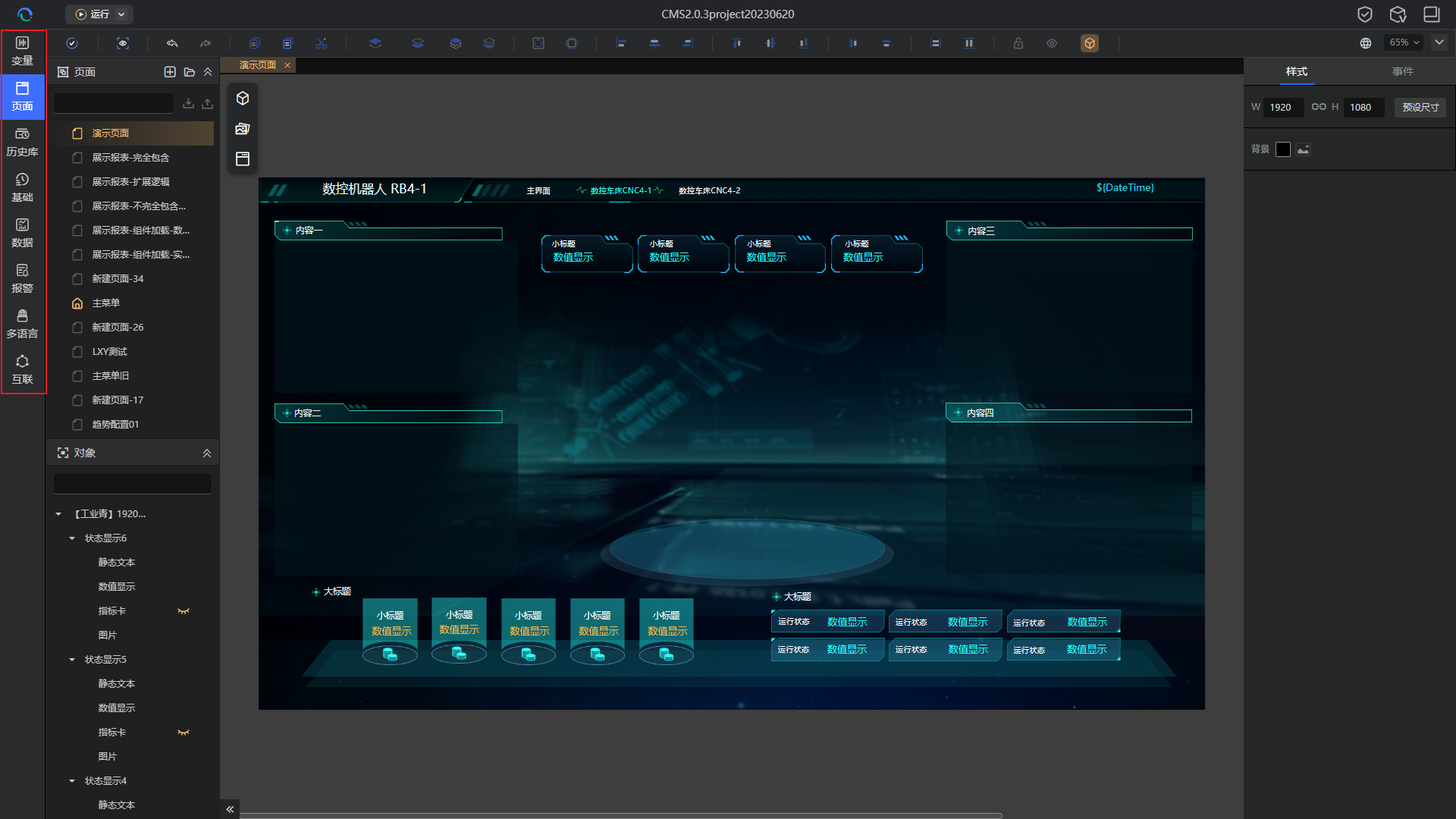Open the 变量 (variables) sidebar section
Screen dimensions: 1456x819
[x=23, y=51]
